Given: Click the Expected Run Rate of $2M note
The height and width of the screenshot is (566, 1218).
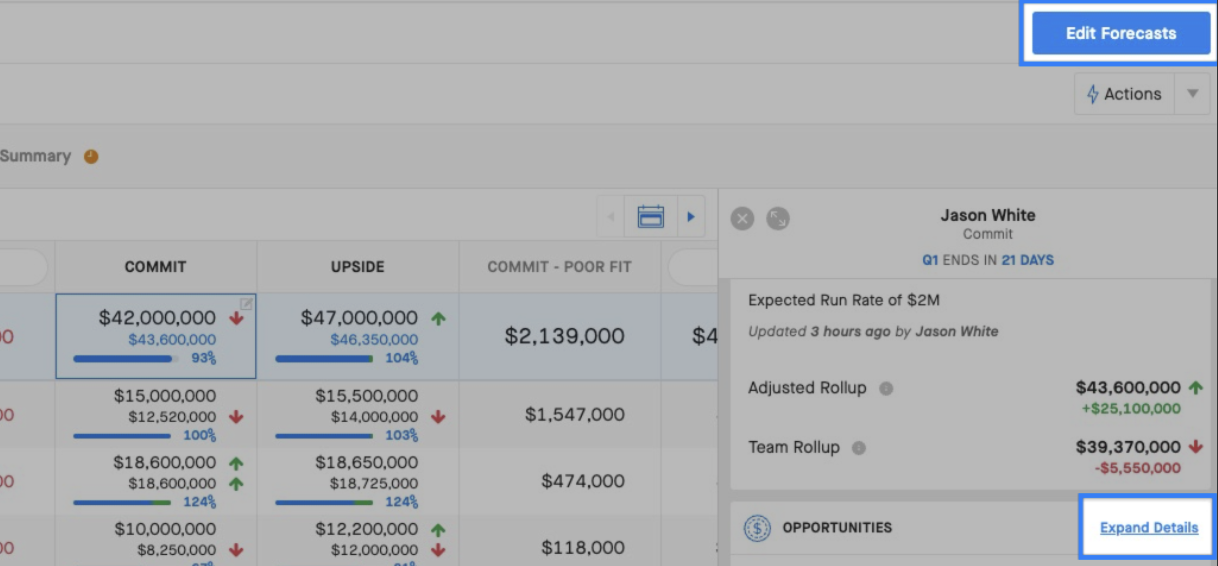Looking at the screenshot, I should (844, 300).
